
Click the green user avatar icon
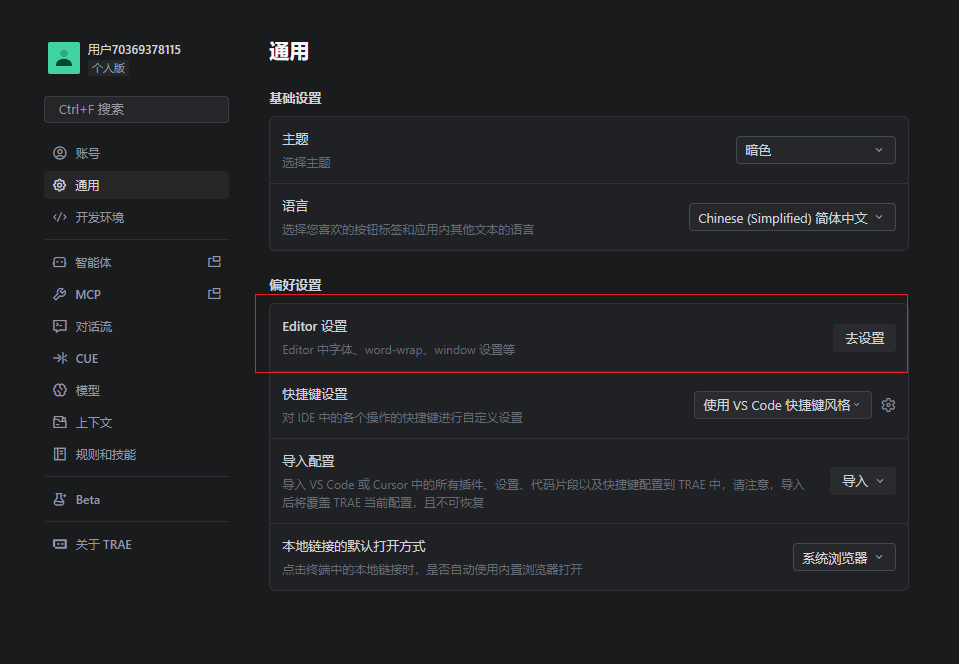pos(64,58)
